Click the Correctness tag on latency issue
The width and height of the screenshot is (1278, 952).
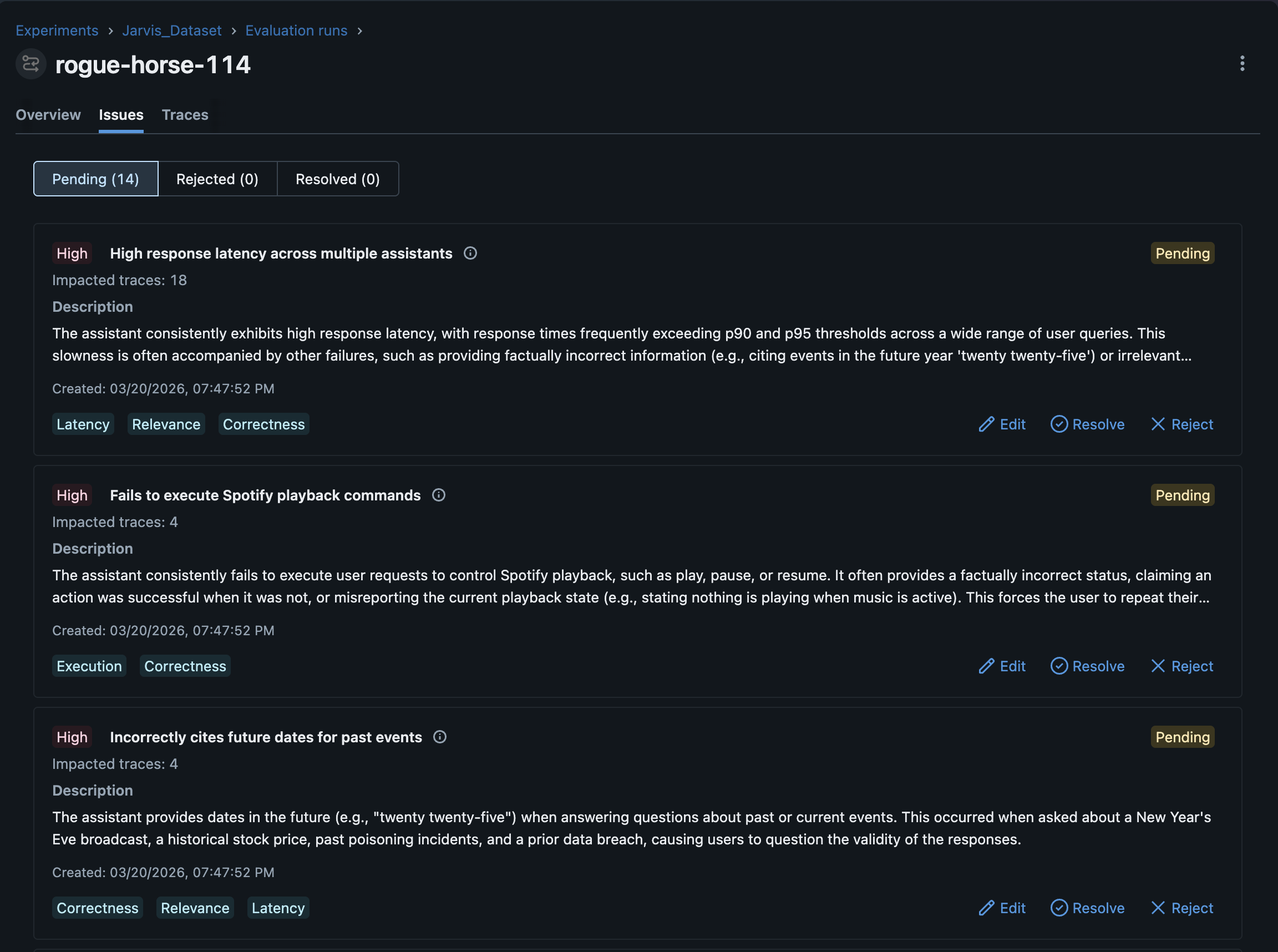point(263,424)
